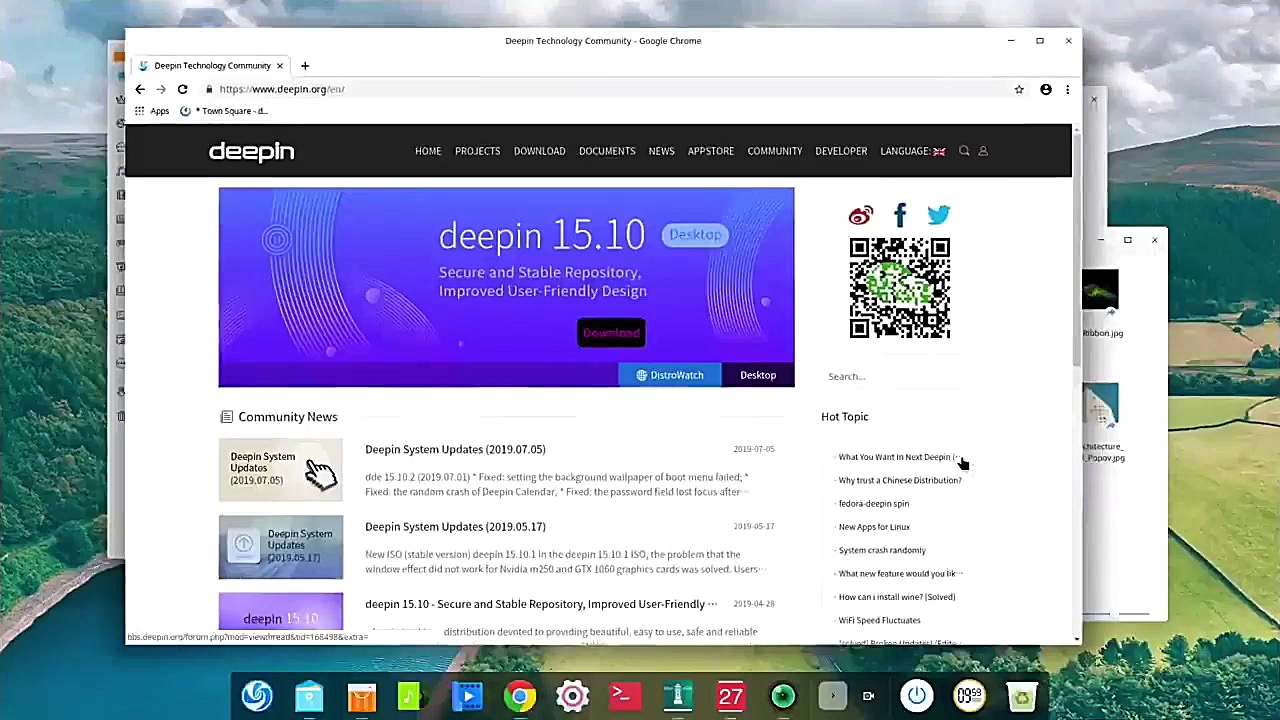Screen dimensions: 1280x720
Task: Visit deepin's Weibo page via its icon
Action: click(x=861, y=215)
